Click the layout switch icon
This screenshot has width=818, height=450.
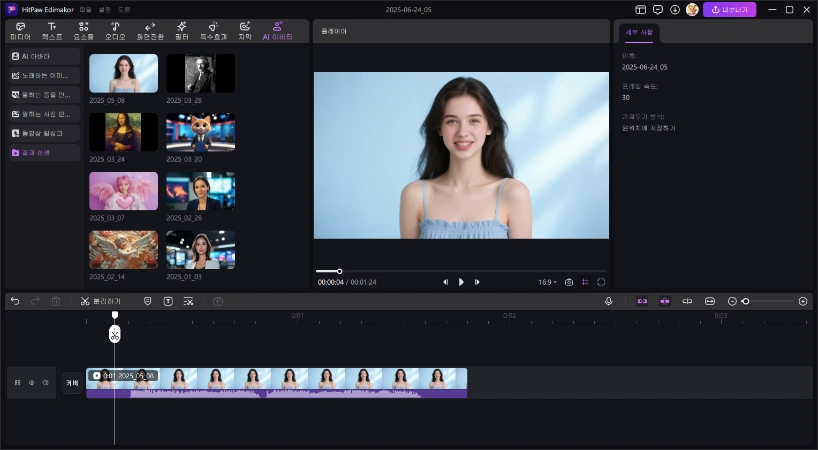coord(641,10)
